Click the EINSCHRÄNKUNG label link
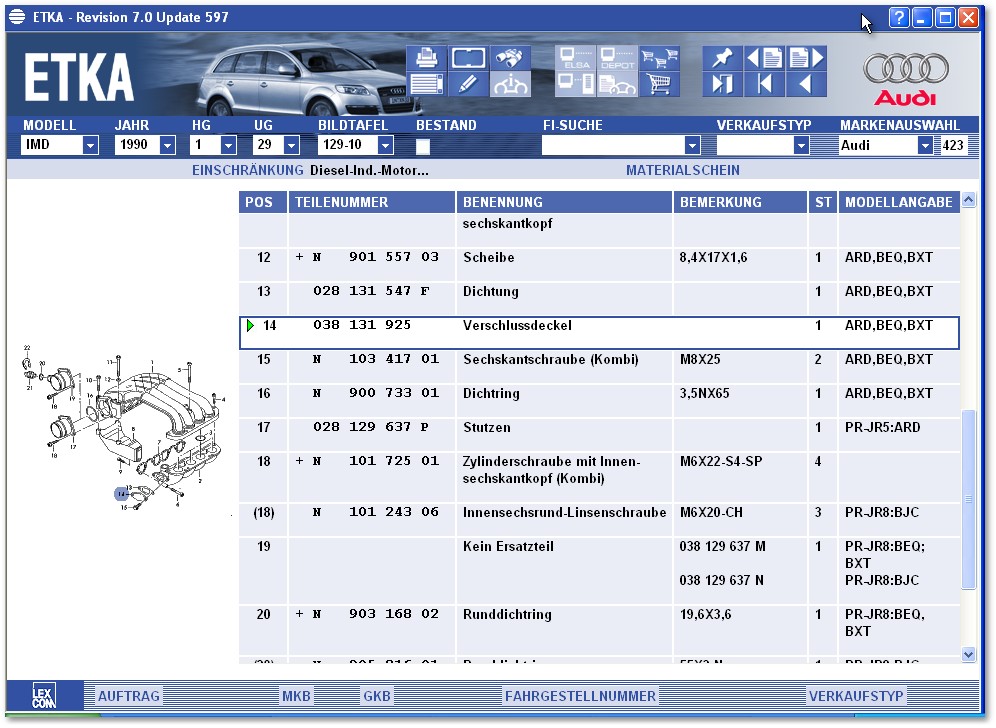 (x=248, y=170)
